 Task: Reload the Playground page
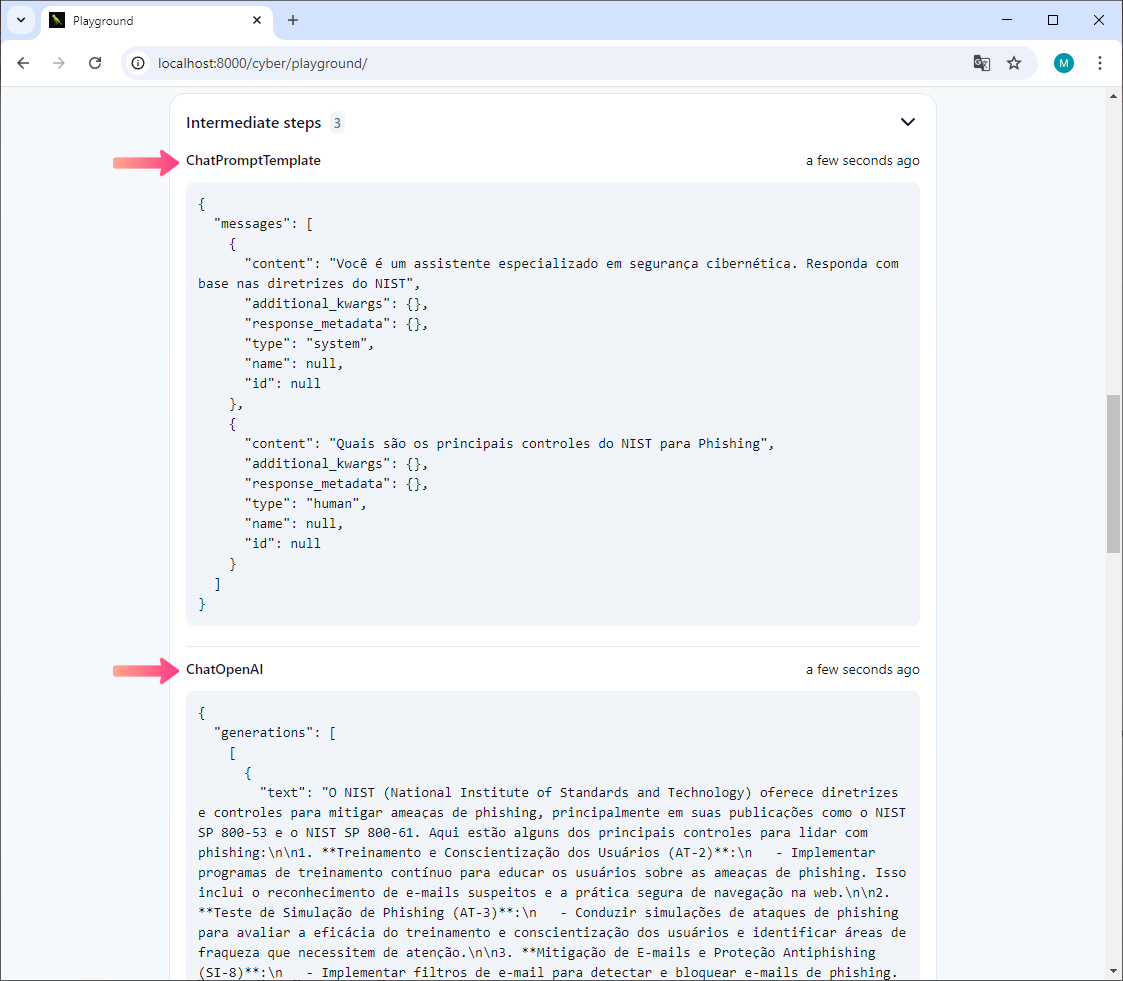(x=95, y=63)
